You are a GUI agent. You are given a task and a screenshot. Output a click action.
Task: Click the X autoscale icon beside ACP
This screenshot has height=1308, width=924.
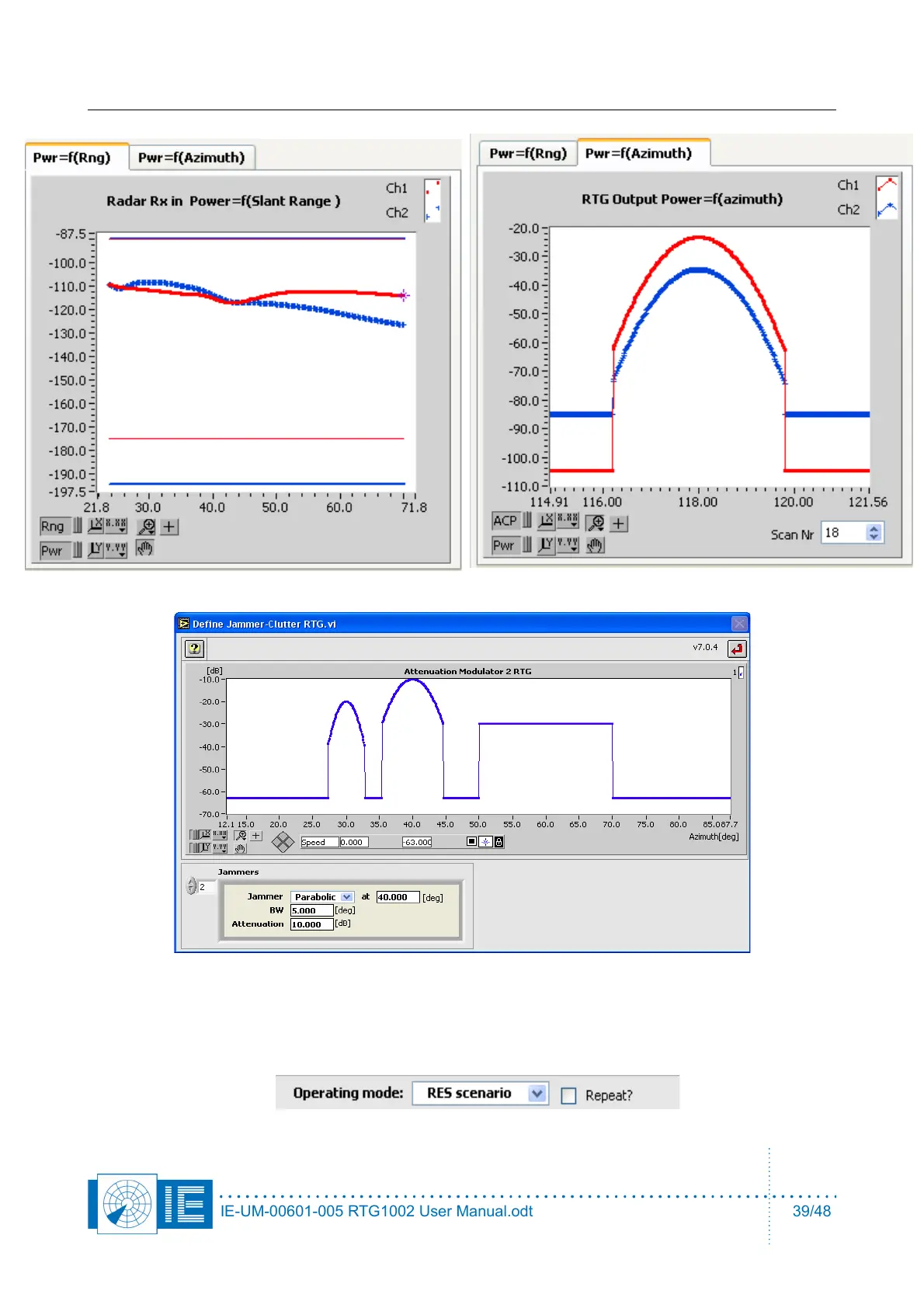[x=547, y=521]
